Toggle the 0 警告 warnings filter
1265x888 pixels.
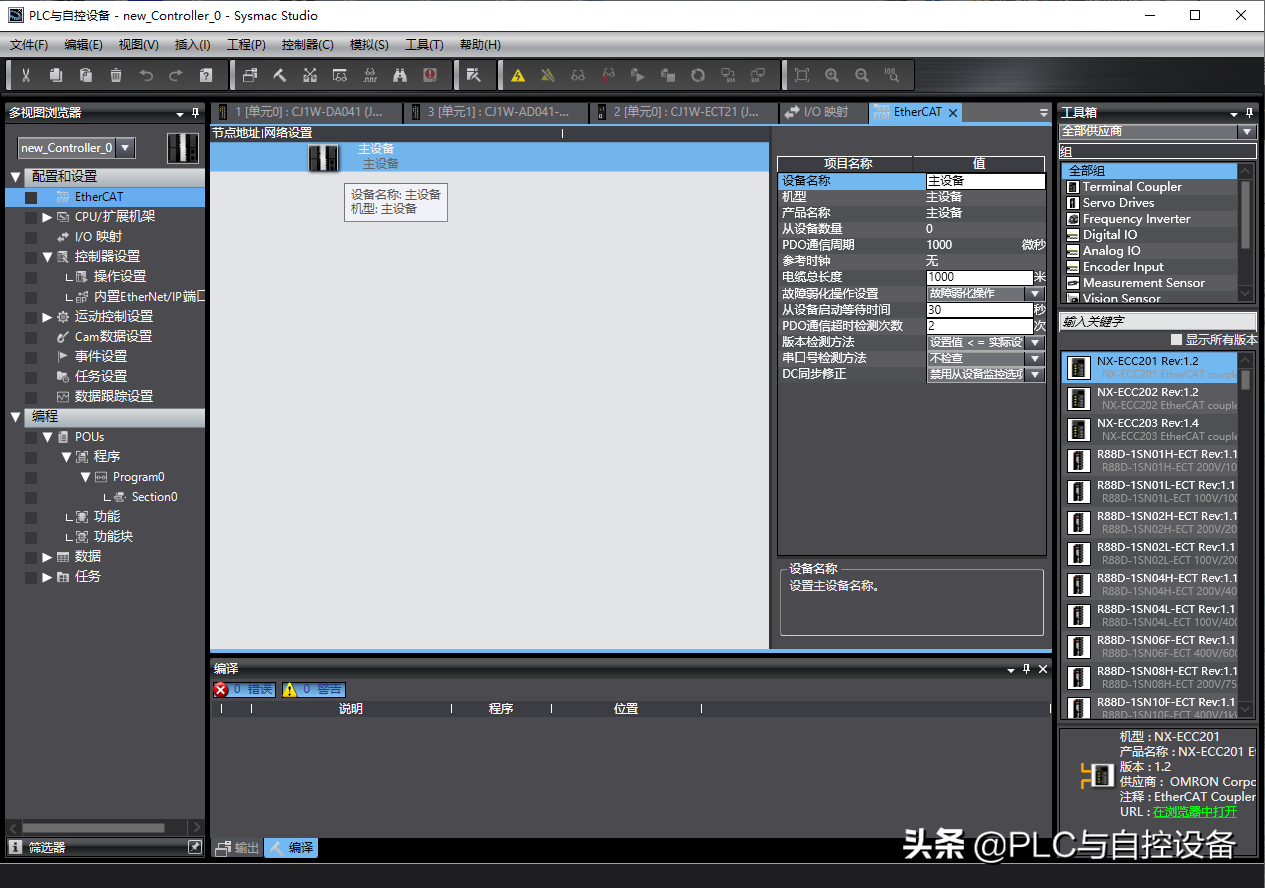tap(313, 689)
